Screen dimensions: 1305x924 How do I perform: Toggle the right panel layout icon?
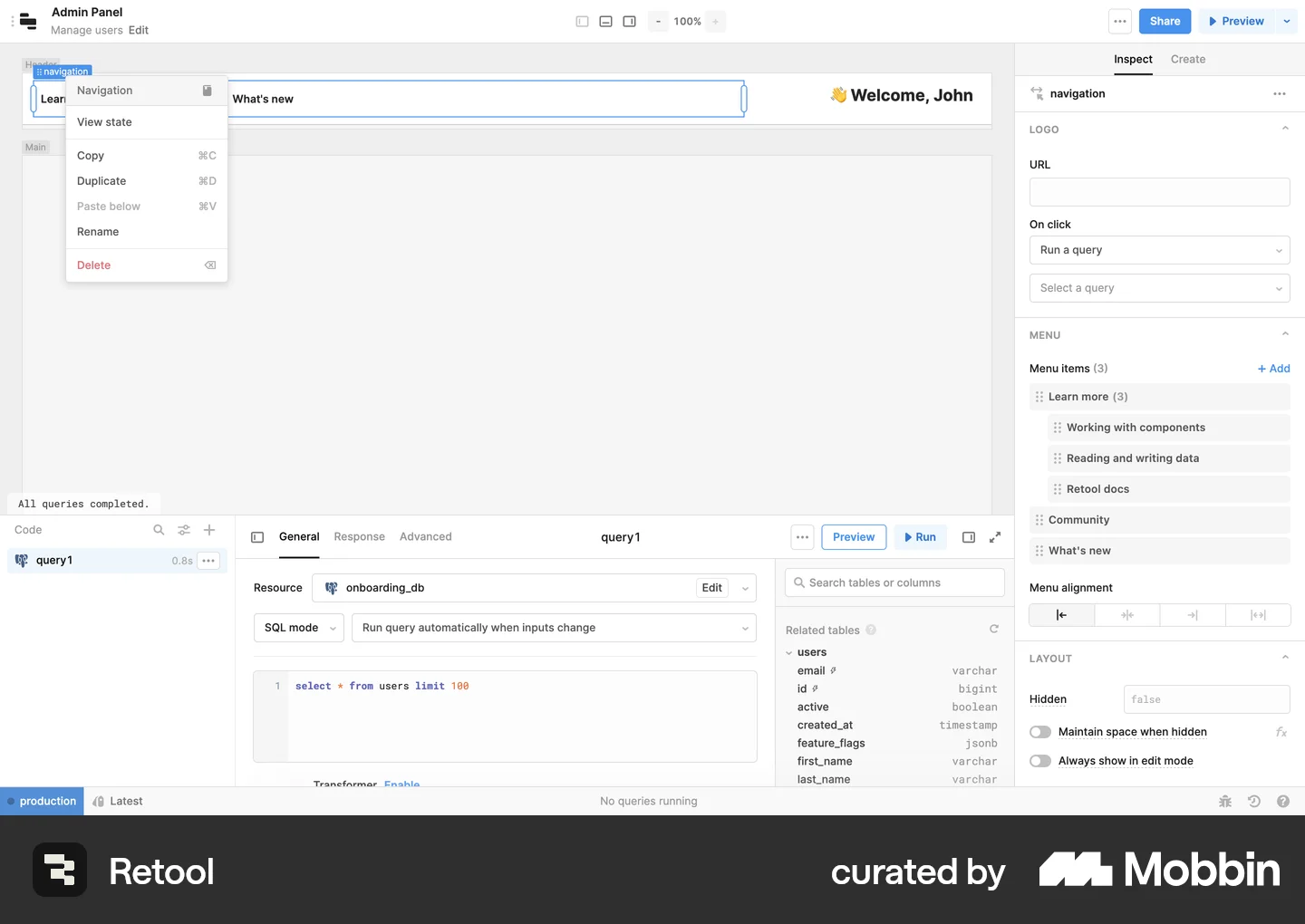(x=630, y=22)
